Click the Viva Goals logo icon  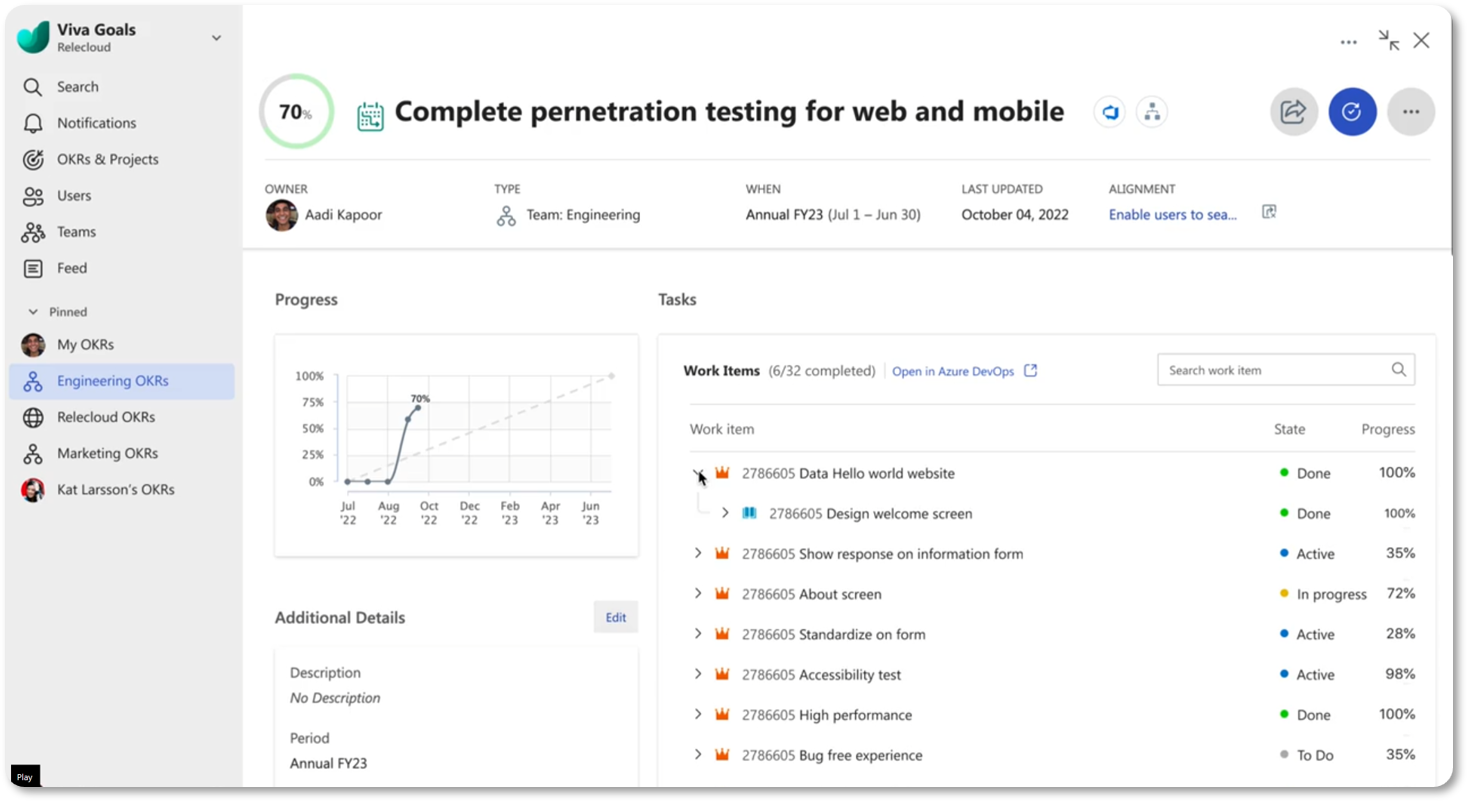pos(33,37)
